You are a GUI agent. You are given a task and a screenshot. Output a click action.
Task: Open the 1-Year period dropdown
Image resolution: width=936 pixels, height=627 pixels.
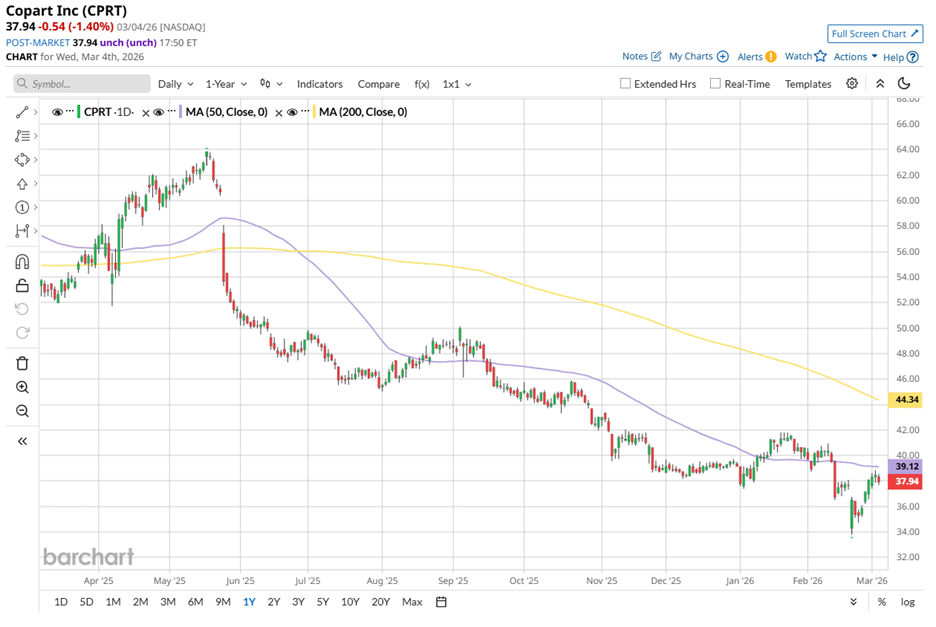point(226,84)
